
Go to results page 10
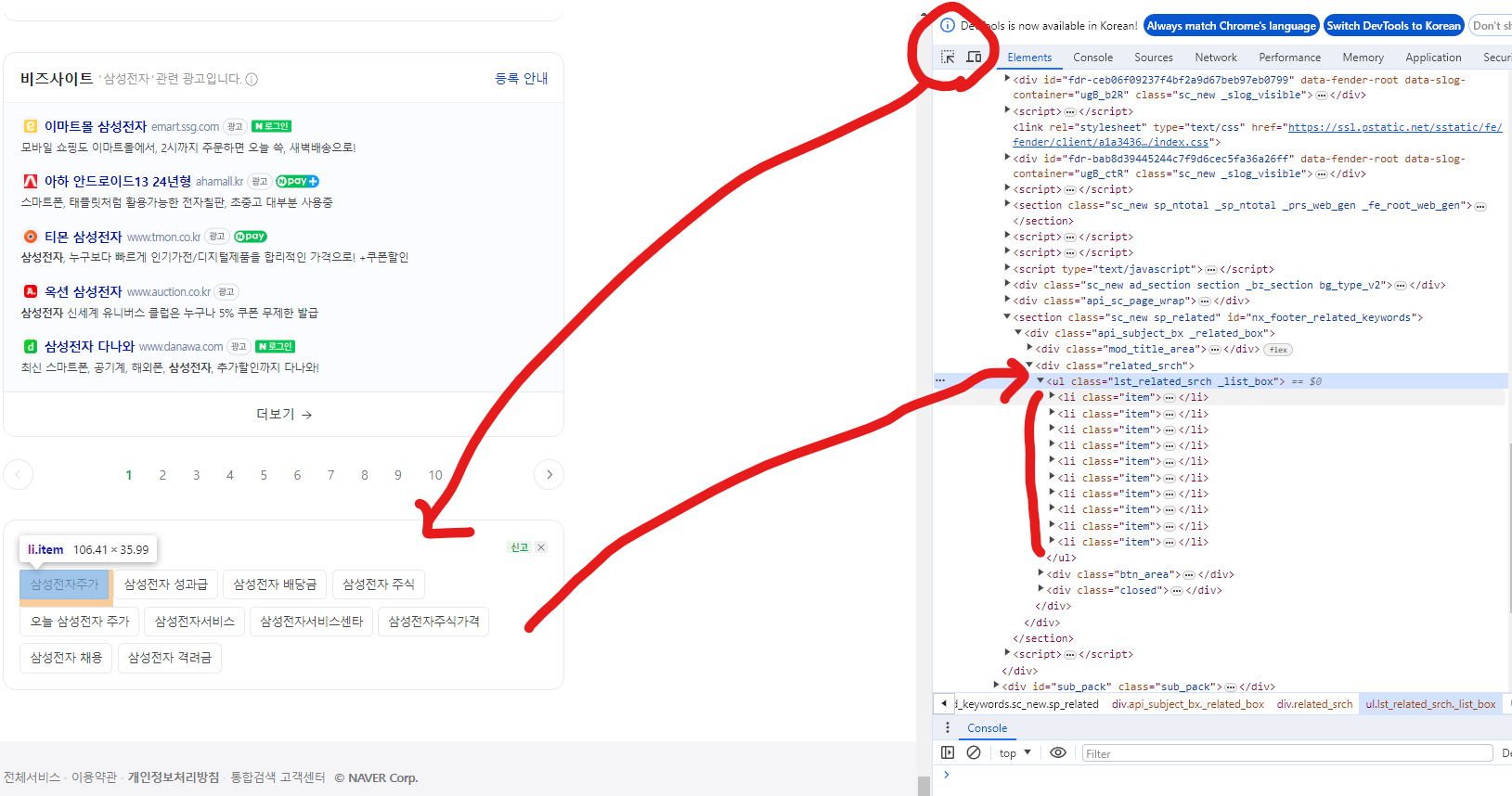coord(435,475)
